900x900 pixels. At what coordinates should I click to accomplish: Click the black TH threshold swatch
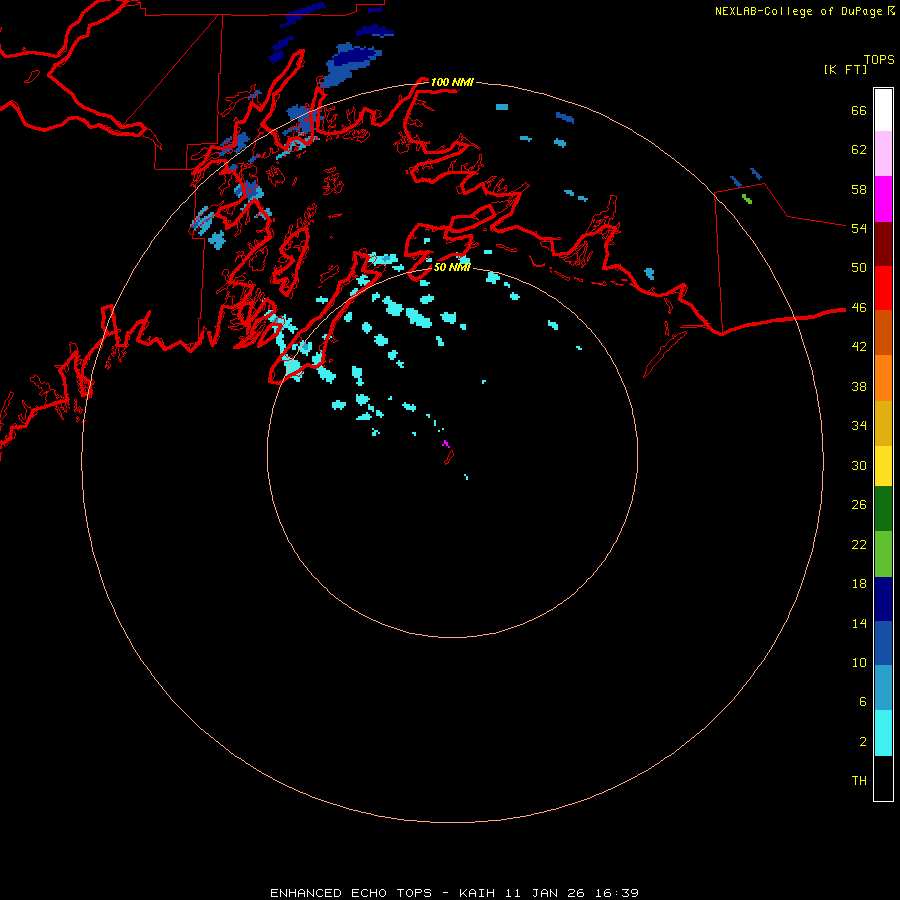click(883, 778)
